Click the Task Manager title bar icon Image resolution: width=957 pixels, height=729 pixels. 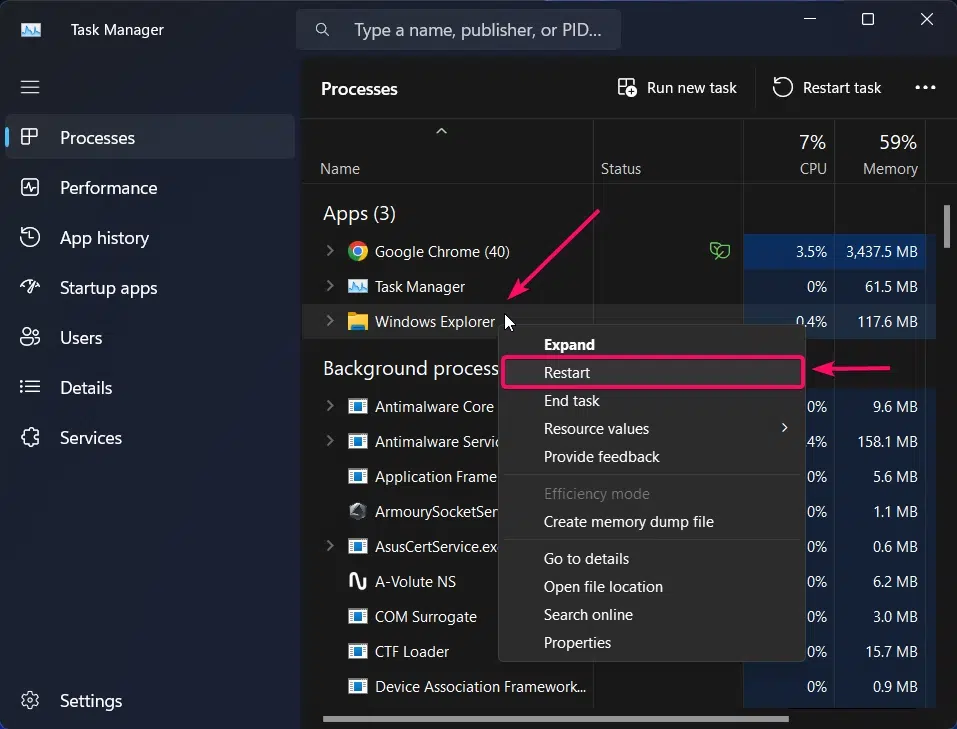(31, 29)
